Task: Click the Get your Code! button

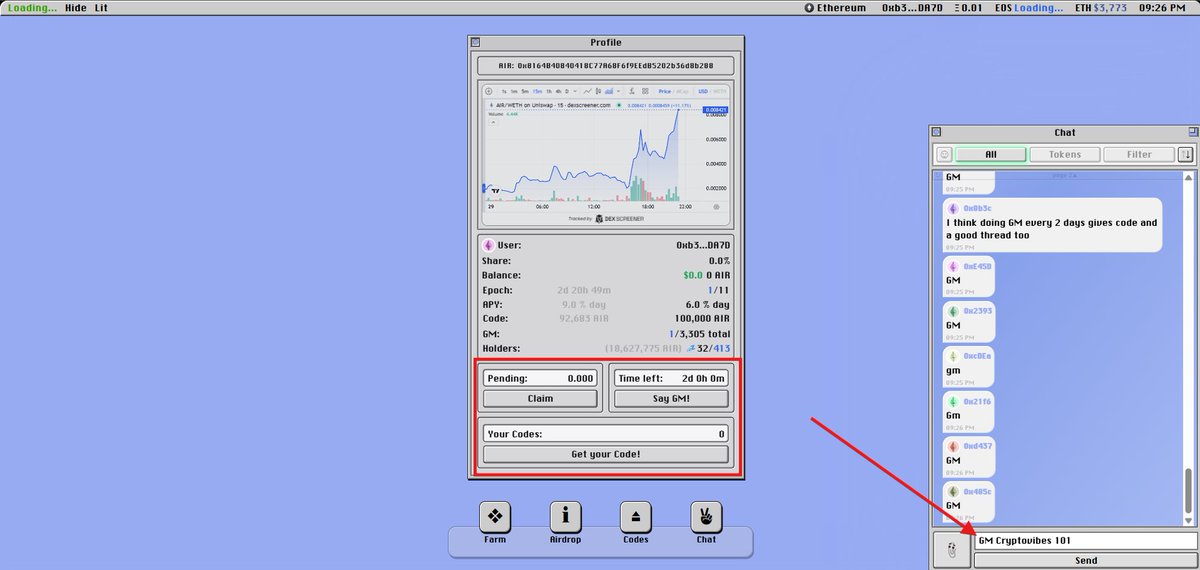Action: pyautogui.click(x=606, y=454)
